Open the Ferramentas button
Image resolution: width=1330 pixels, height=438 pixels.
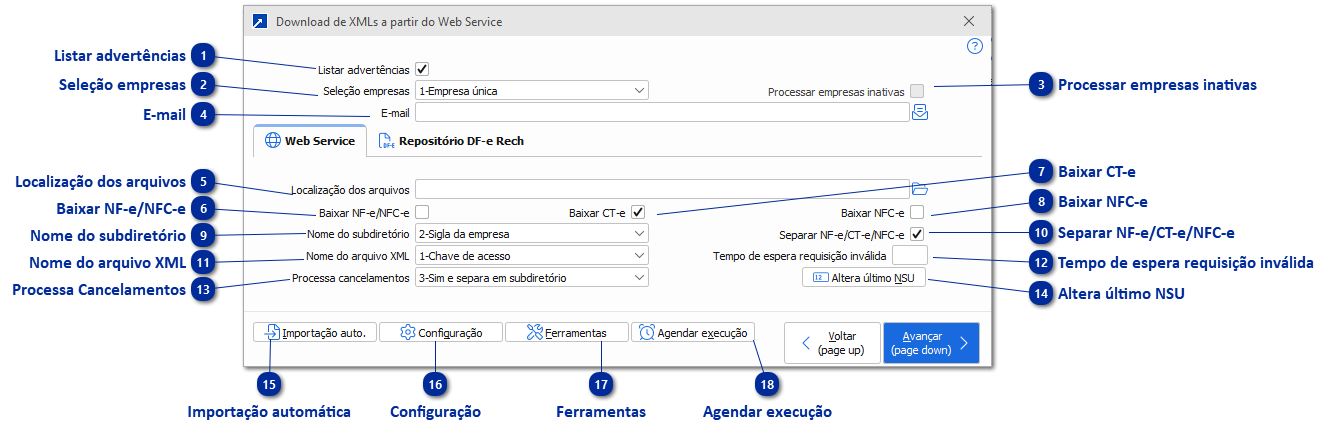click(x=566, y=332)
